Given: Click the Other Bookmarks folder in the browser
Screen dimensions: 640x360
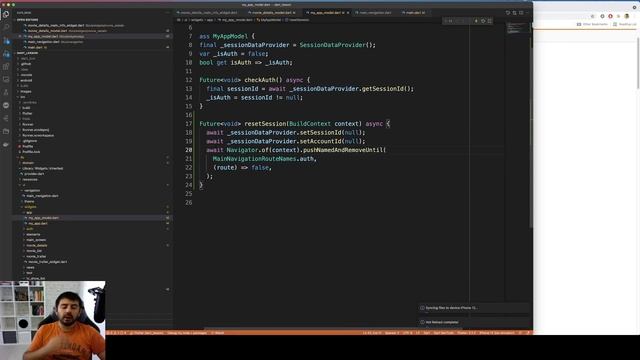Looking at the screenshot, I should pos(592,24).
